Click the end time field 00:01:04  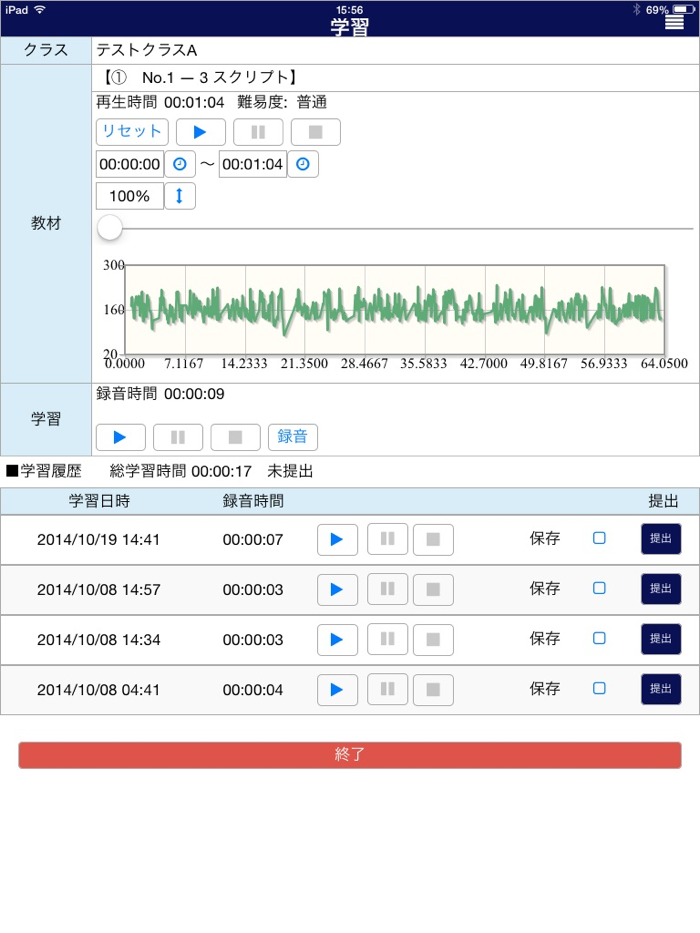click(x=253, y=164)
